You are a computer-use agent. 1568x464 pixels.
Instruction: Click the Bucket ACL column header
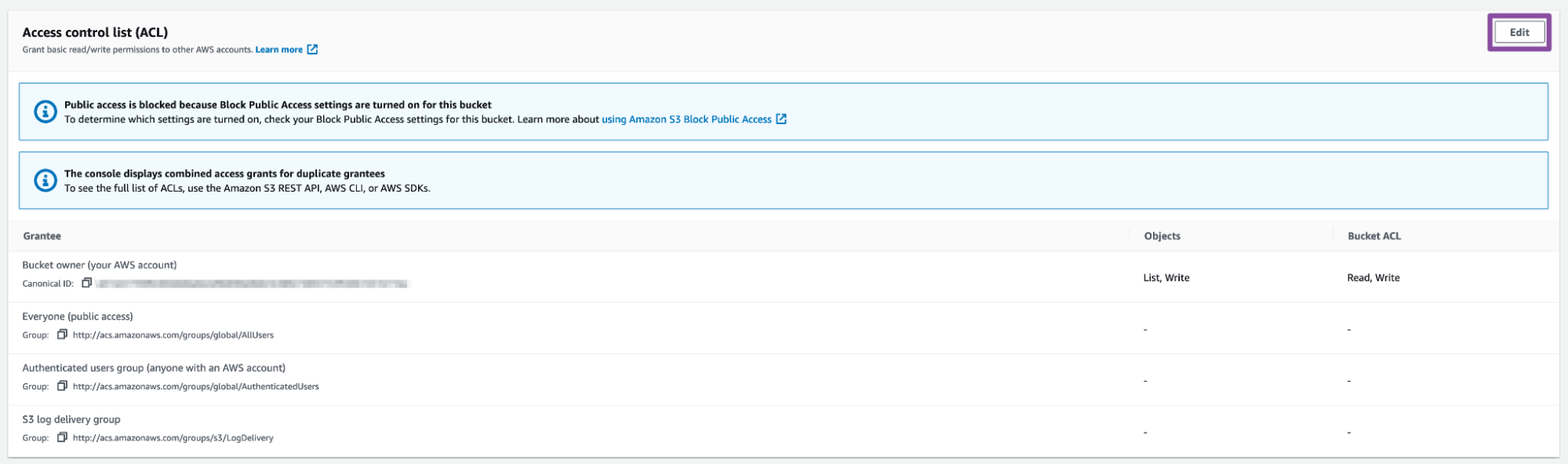click(1373, 236)
